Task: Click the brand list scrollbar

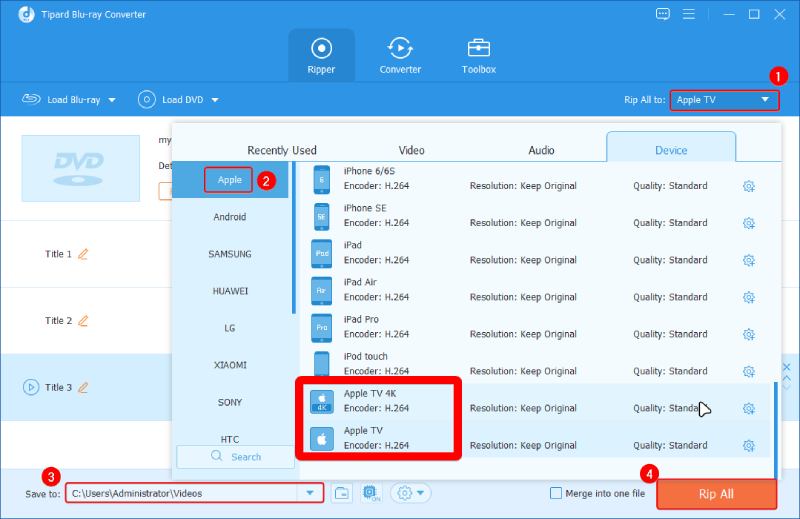Action: [x=294, y=238]
